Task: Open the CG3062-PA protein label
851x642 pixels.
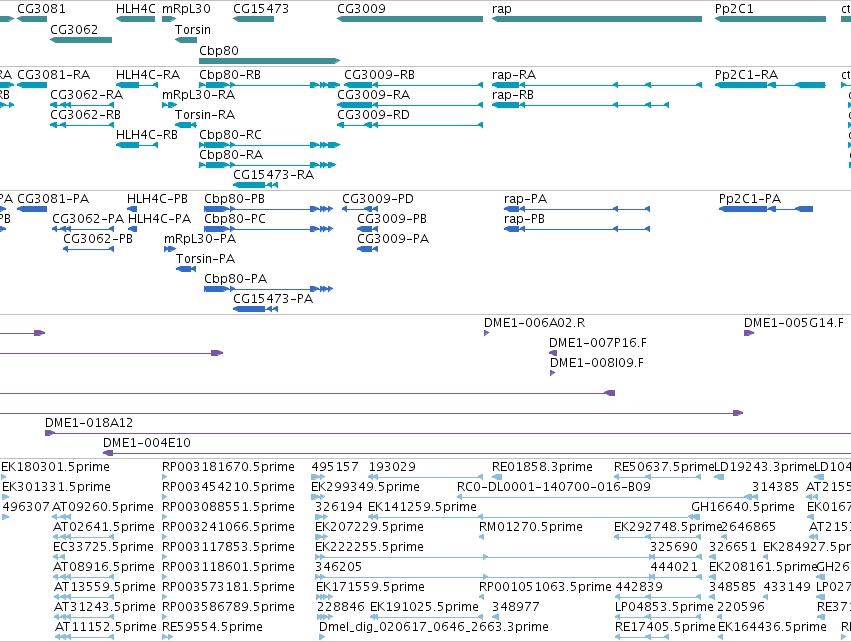Action: pos(88,219)
